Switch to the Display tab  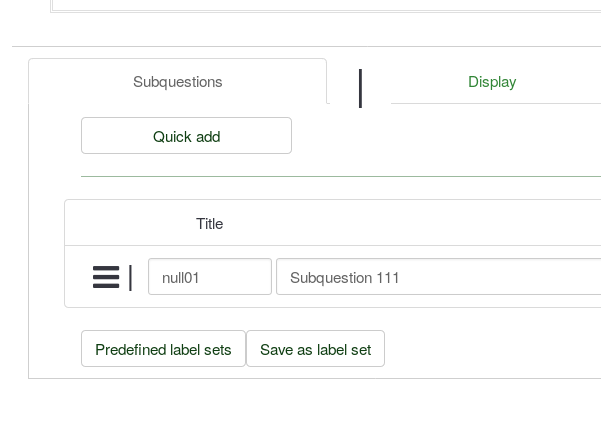tap(492, 82)
